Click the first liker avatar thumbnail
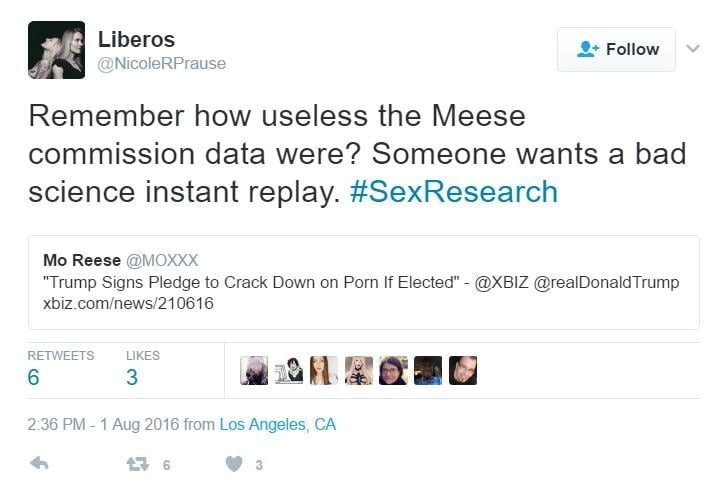The image size is (714, 488). [255, 370]
